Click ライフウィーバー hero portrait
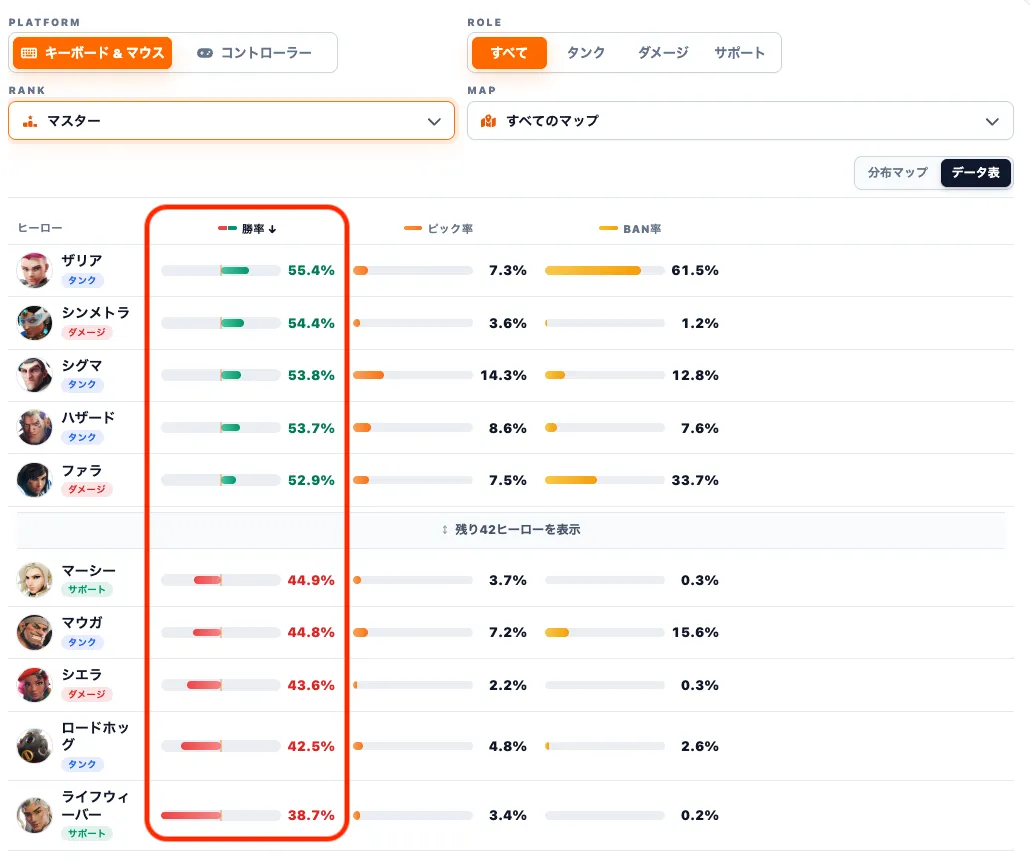Screen dimensions: 1030x860 point(34,815)
